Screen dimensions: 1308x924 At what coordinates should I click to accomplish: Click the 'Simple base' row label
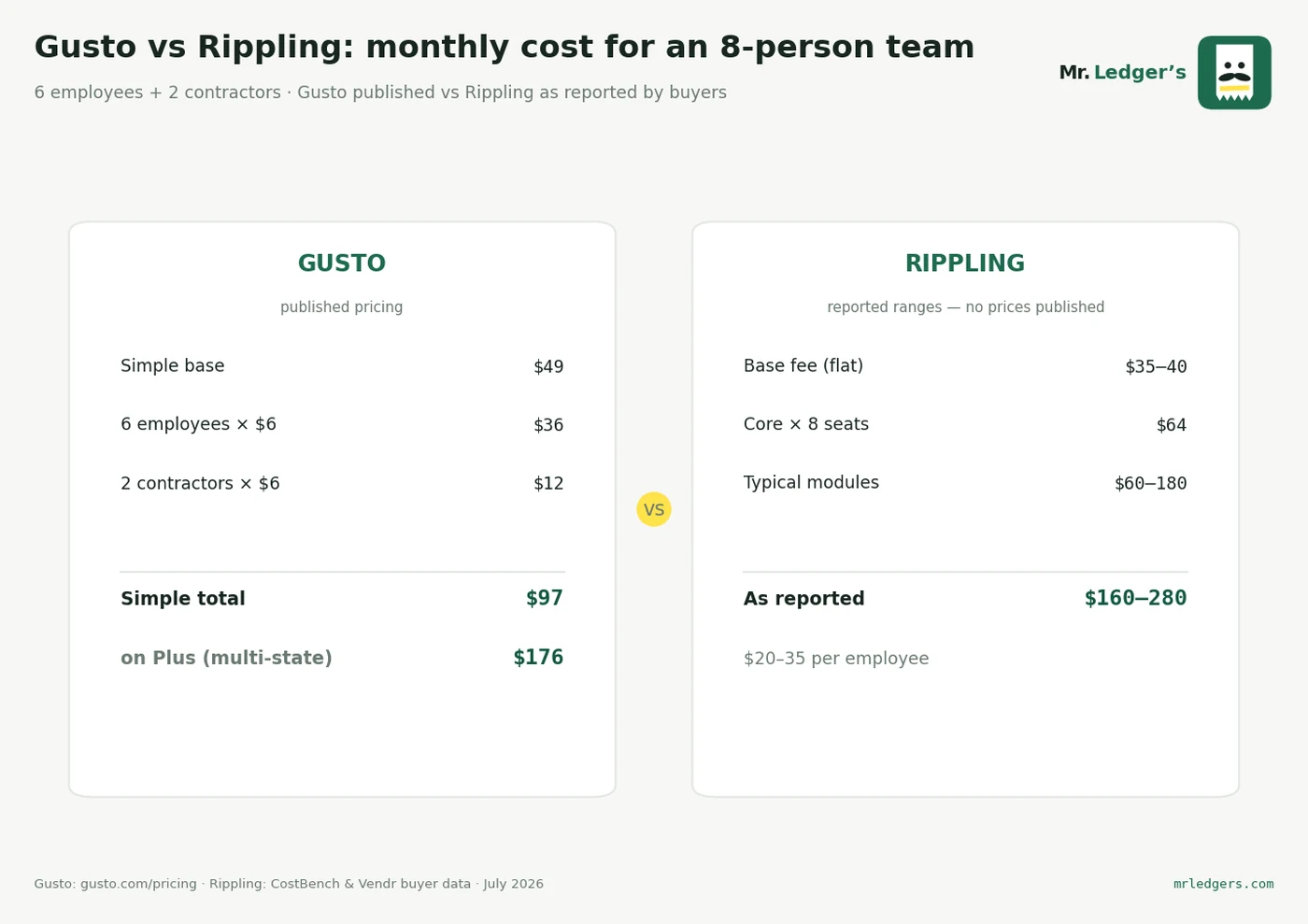pyautogui.click(x=173, y=366)
